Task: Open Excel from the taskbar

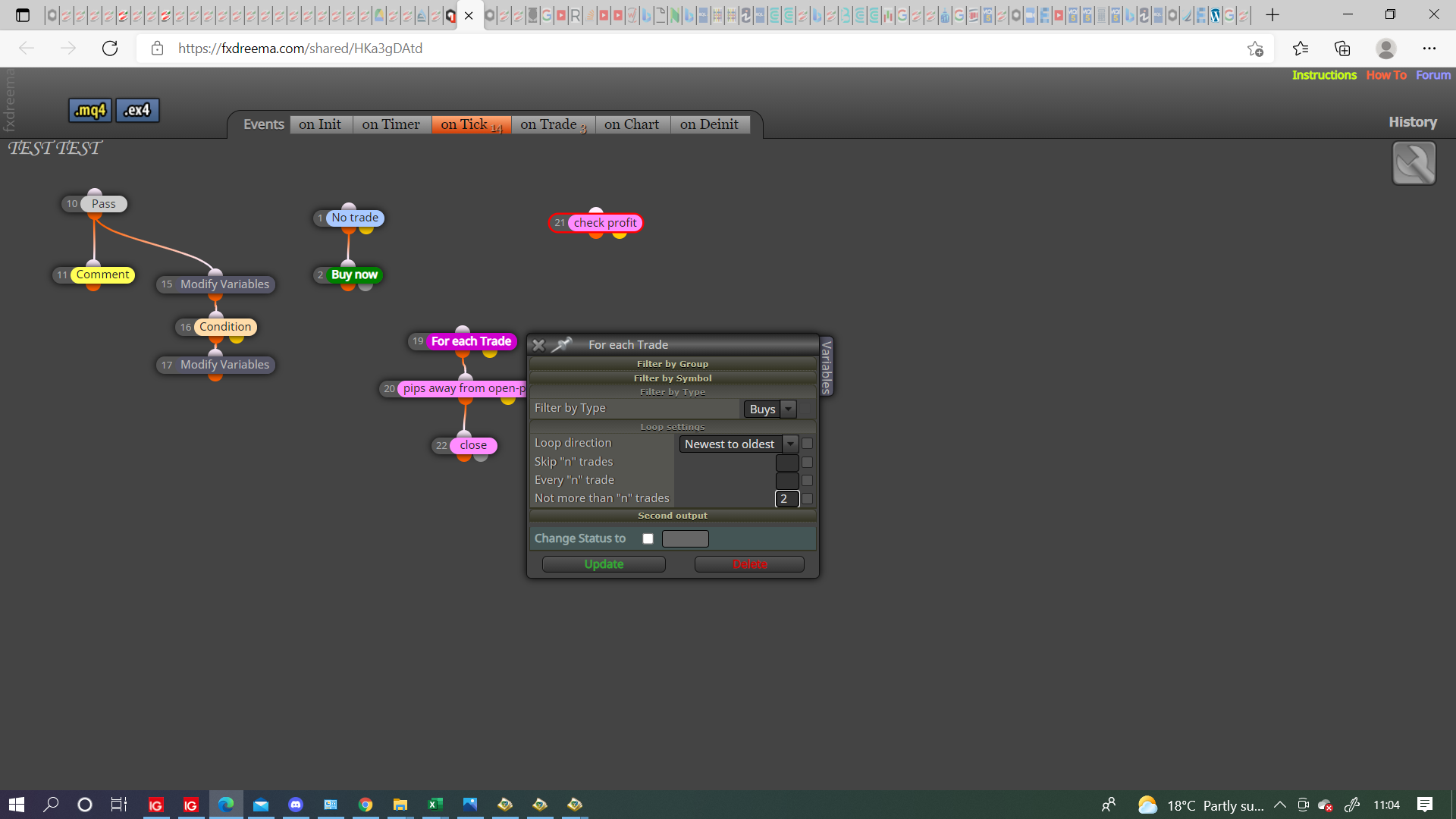Action: tap(435, 805)
